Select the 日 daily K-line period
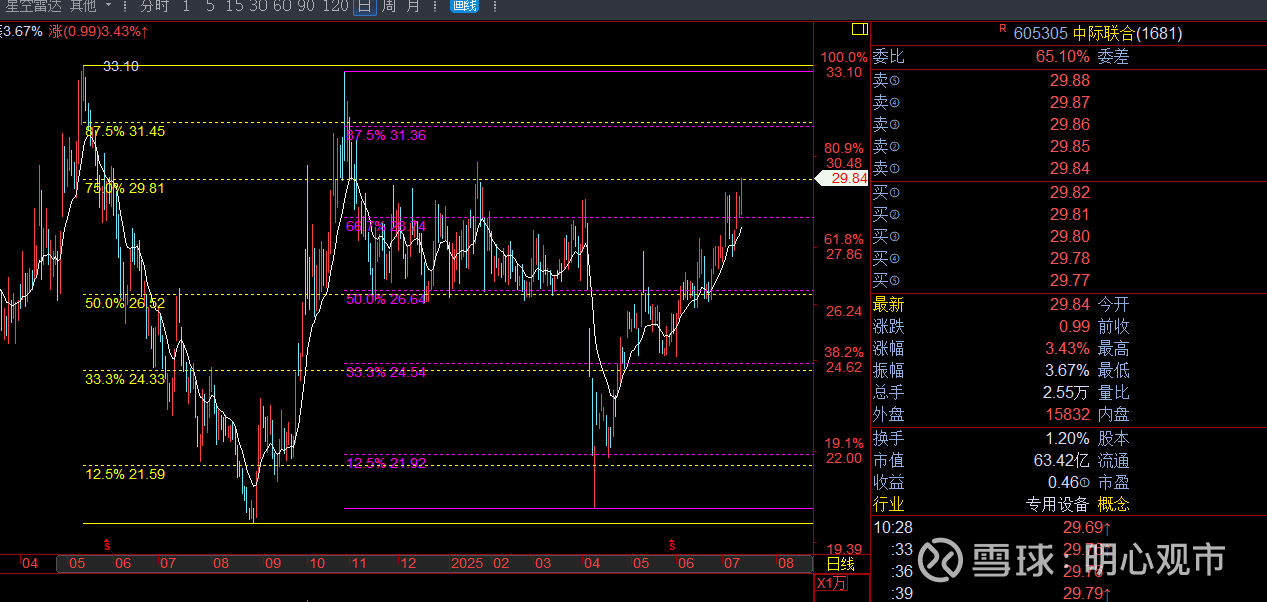This screenshot has width=1267, height=602. 364,6
